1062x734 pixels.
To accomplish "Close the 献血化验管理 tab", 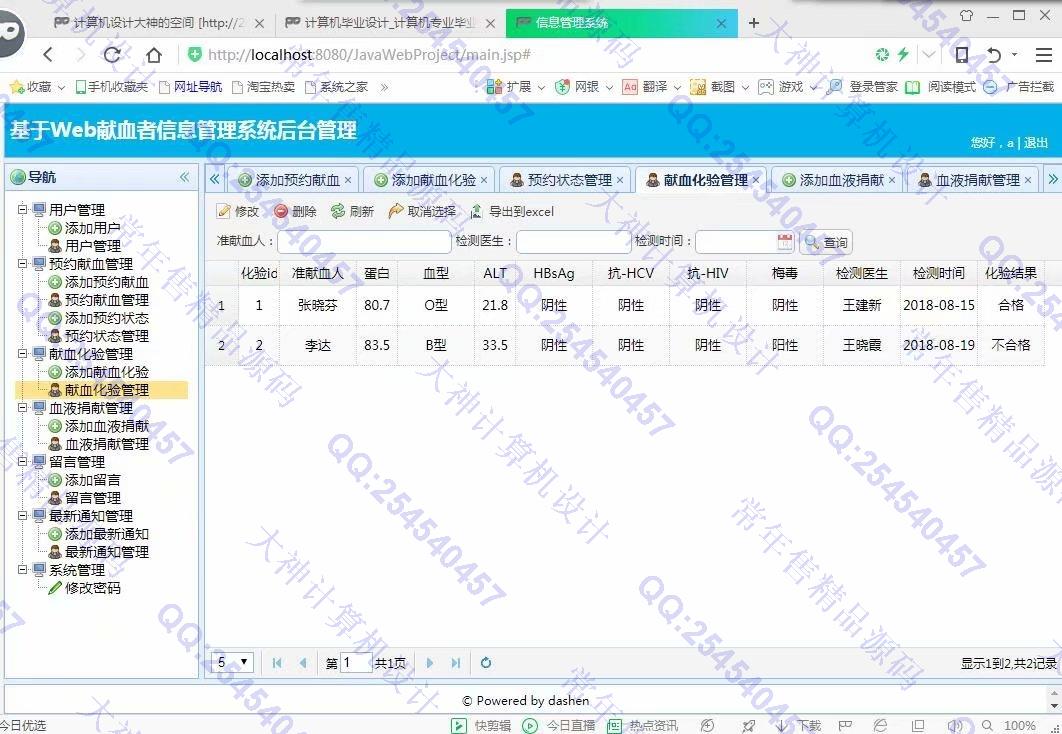I will click(756, 180).
